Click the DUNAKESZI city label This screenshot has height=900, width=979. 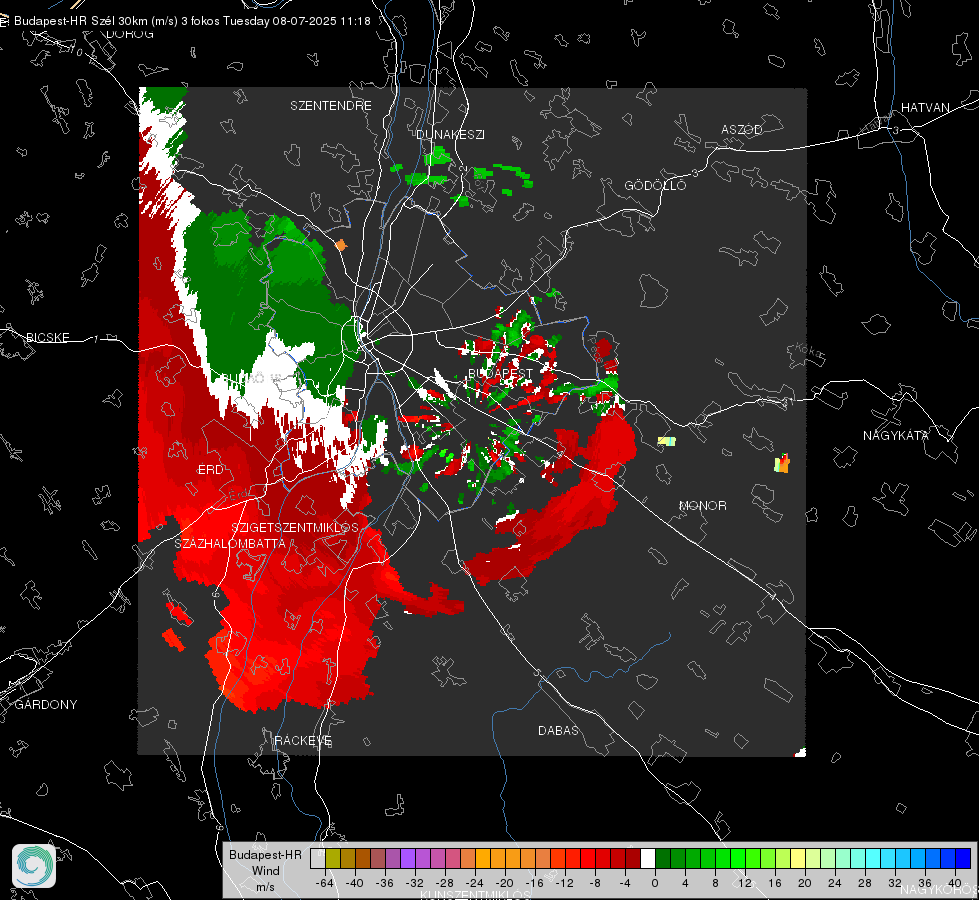450,134
